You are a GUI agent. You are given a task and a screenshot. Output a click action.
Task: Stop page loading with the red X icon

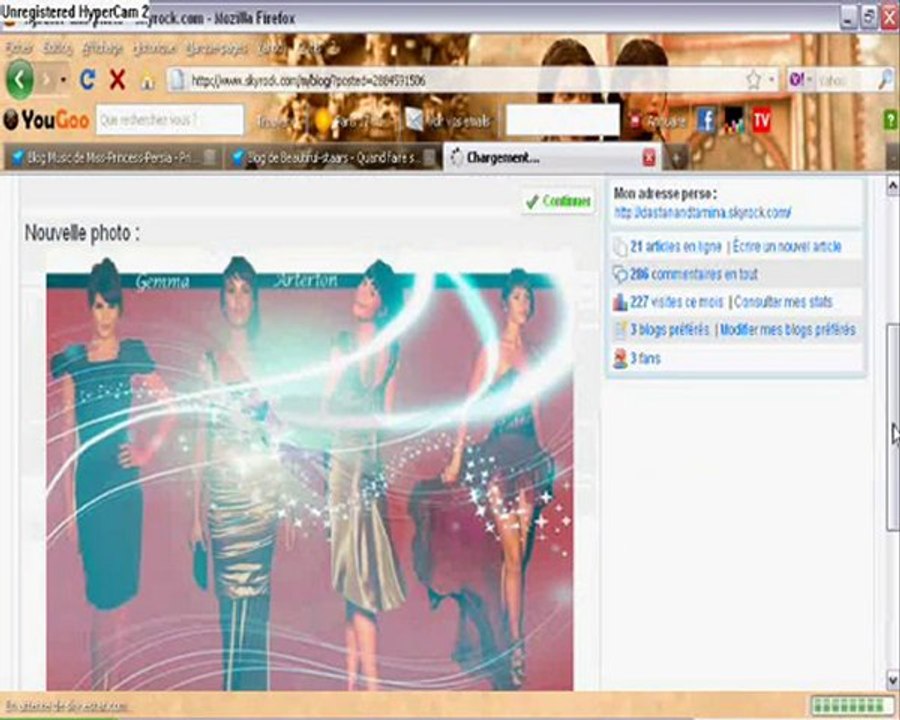(118, 80)
